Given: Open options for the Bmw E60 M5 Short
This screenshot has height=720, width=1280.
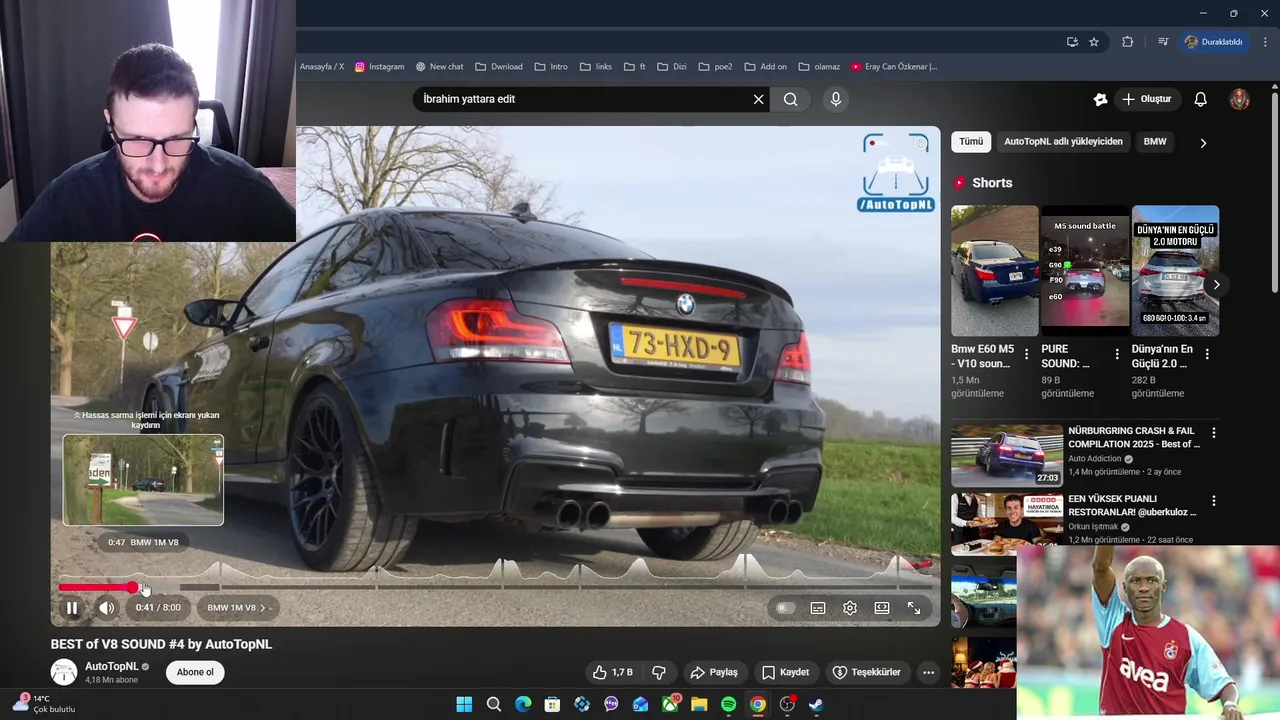Looking at the screenshot, I should [x=1026, y=355].
